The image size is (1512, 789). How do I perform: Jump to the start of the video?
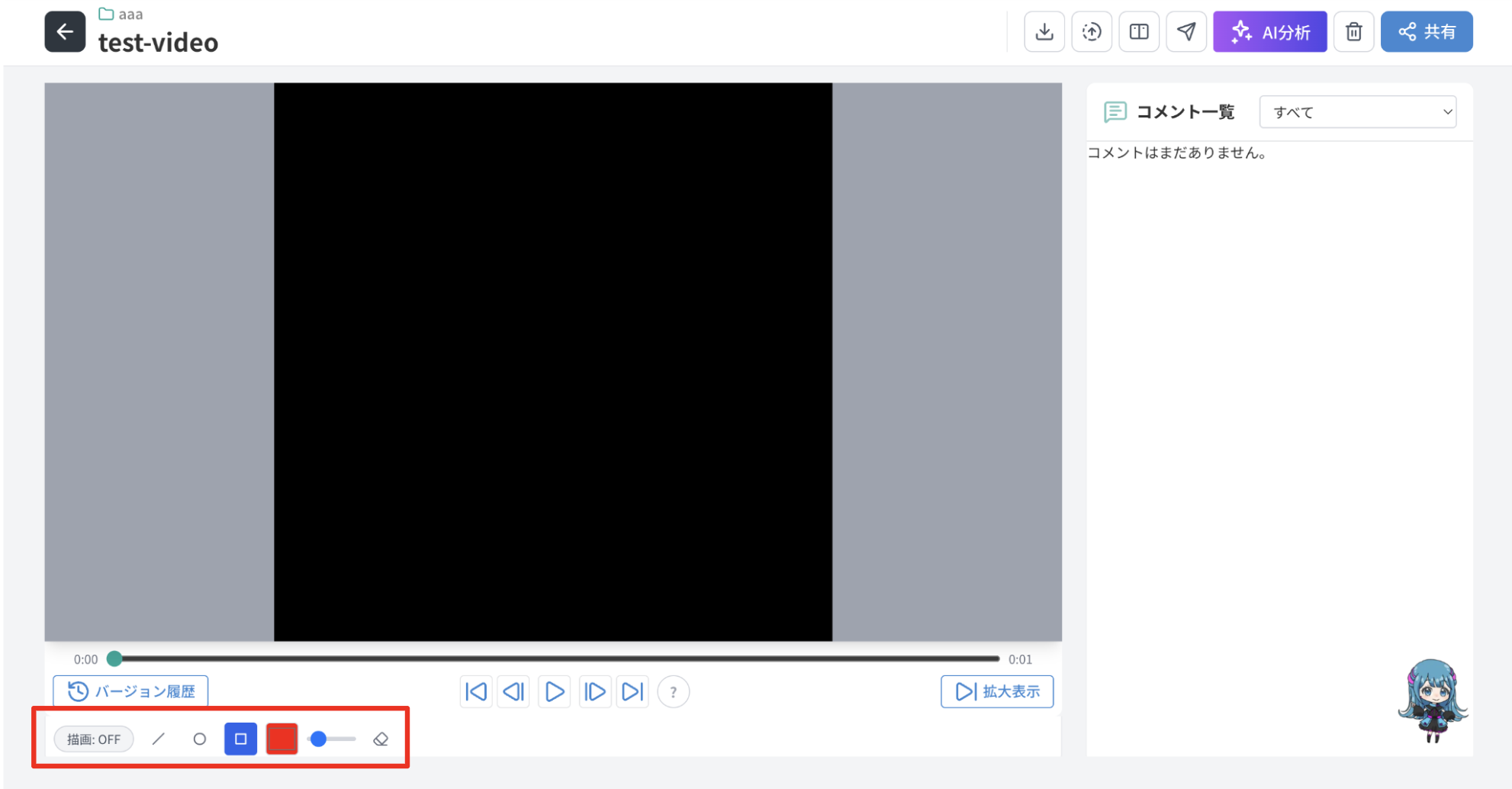[476, 692]
